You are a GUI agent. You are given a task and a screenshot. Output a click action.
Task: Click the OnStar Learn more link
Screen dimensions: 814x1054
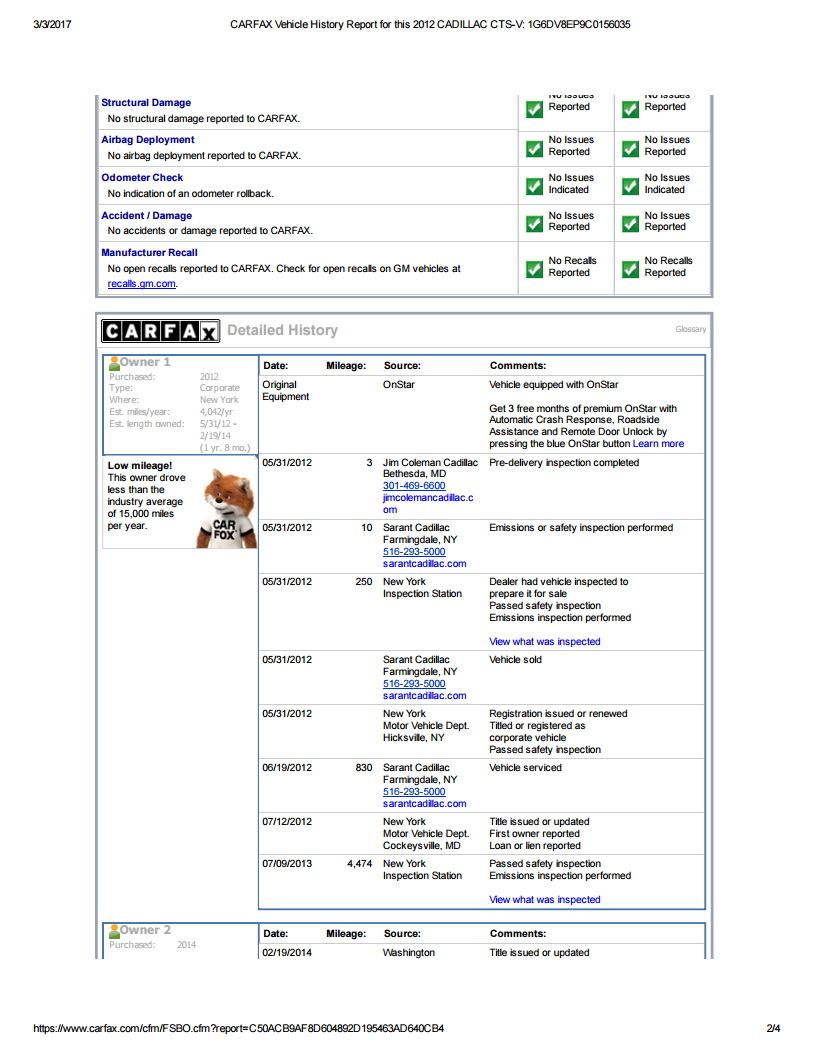coord(658,444)
